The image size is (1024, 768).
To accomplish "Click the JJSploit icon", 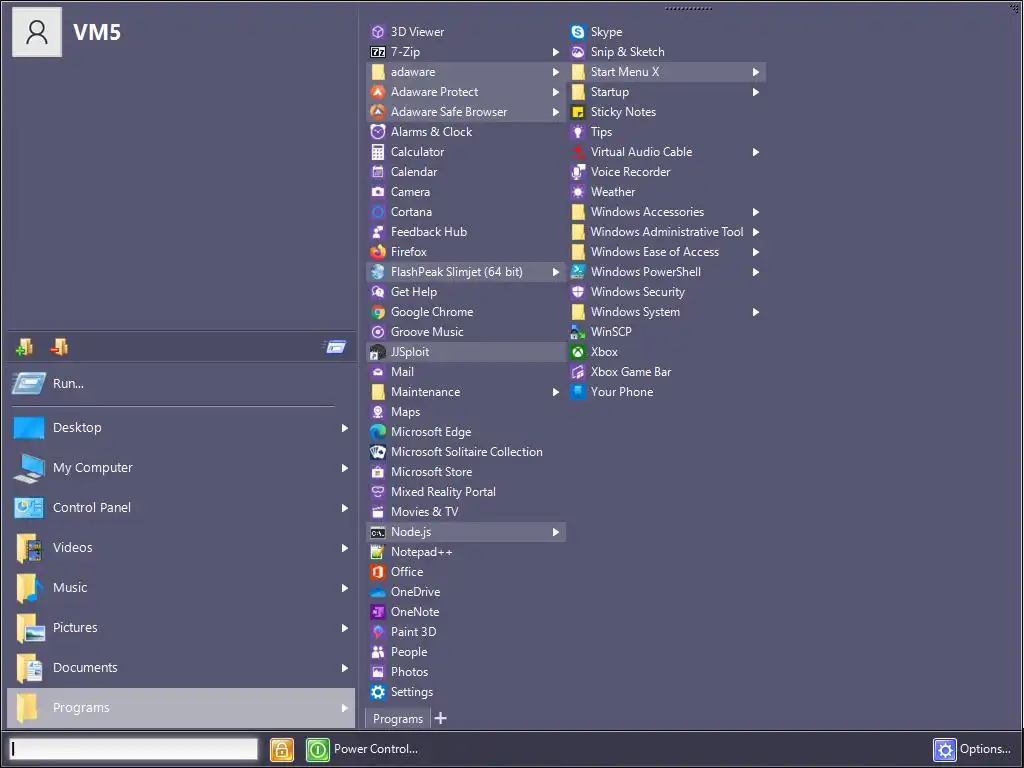I will (377, 352).
